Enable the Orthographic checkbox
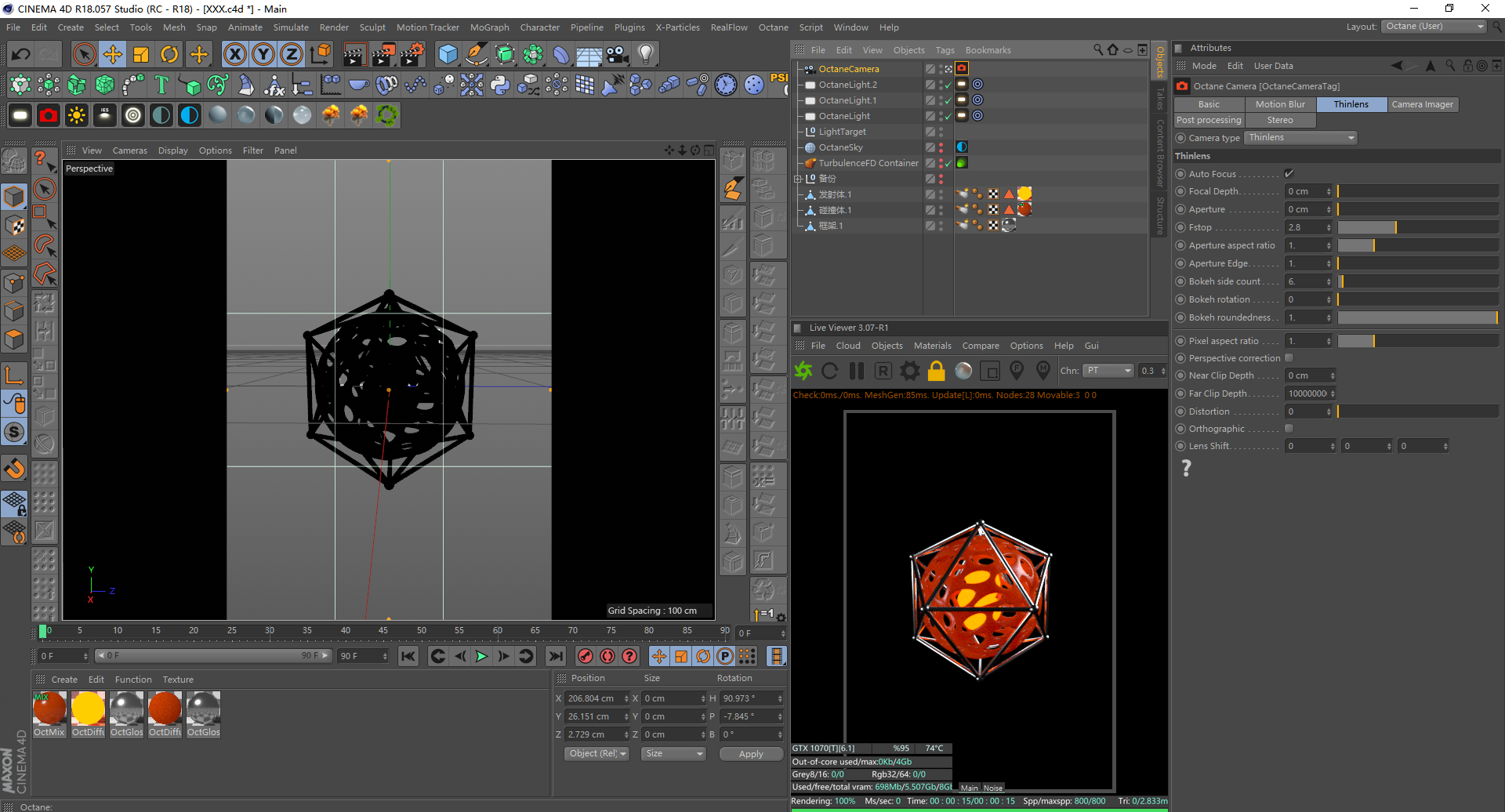The height and width of the screenshot is (812, 1505). click(1289, 429)
